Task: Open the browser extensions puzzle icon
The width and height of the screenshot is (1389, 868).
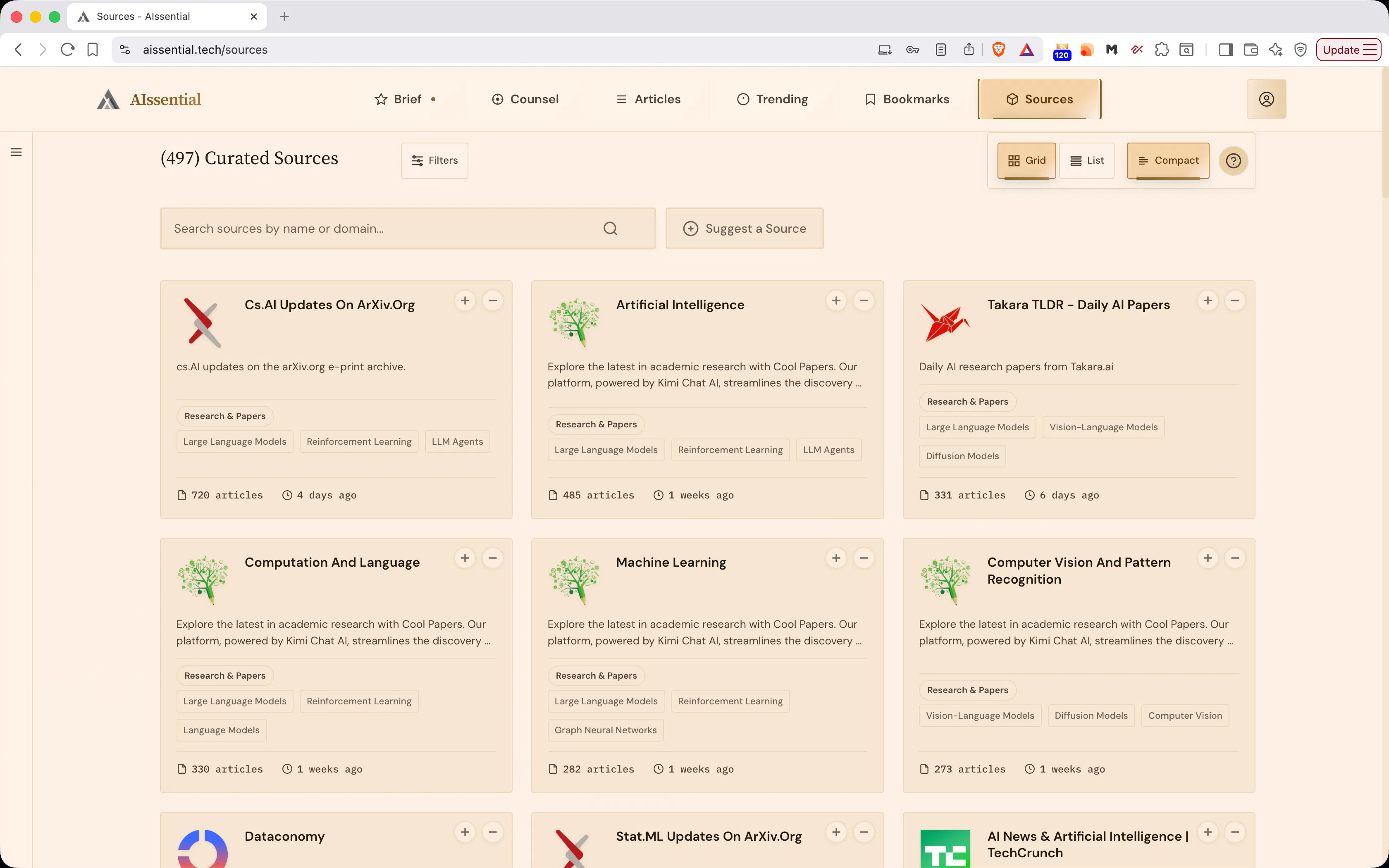Action: click(x=1162, y=50)
